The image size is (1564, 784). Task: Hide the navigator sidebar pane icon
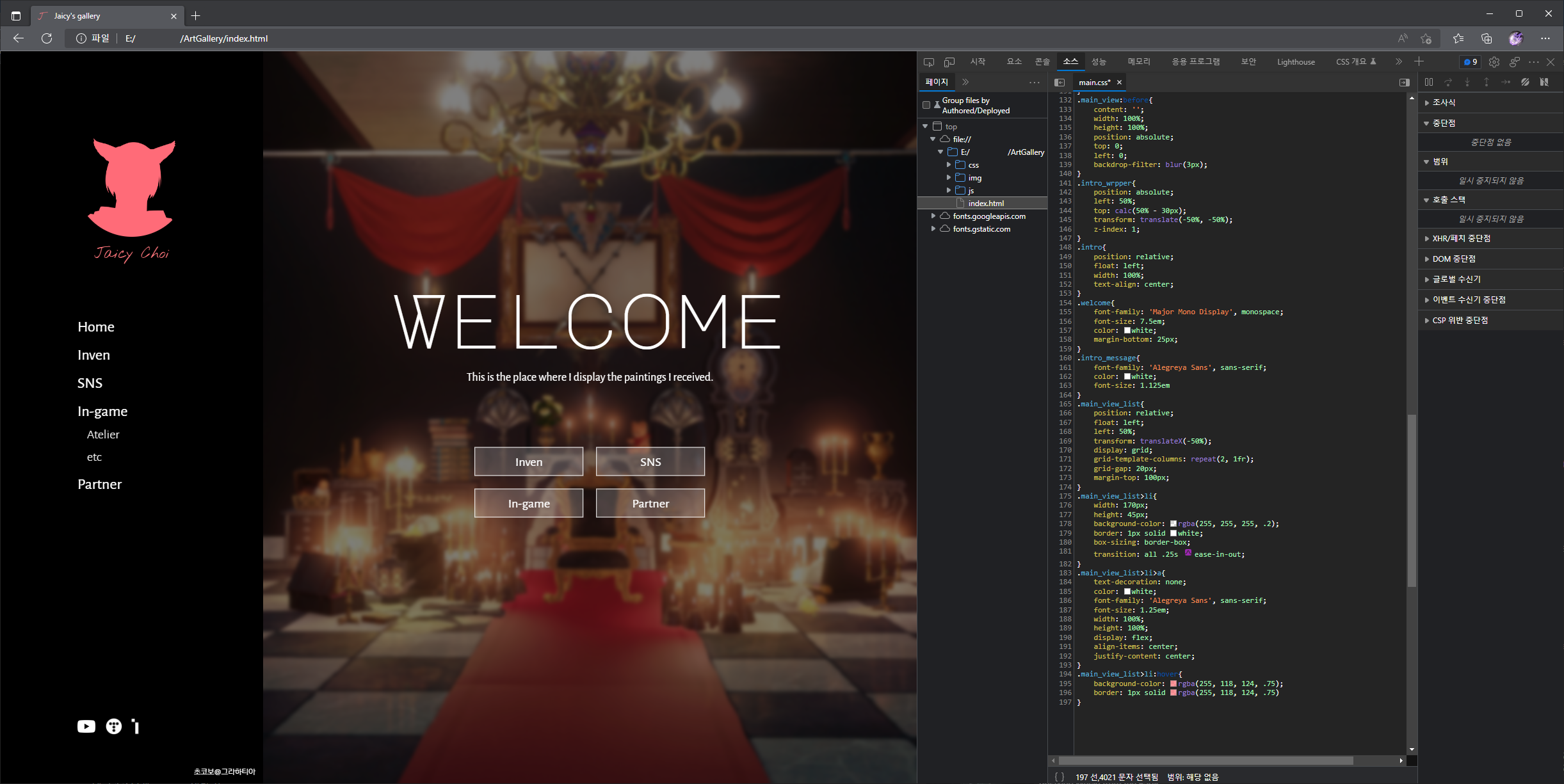point(1060,82)
